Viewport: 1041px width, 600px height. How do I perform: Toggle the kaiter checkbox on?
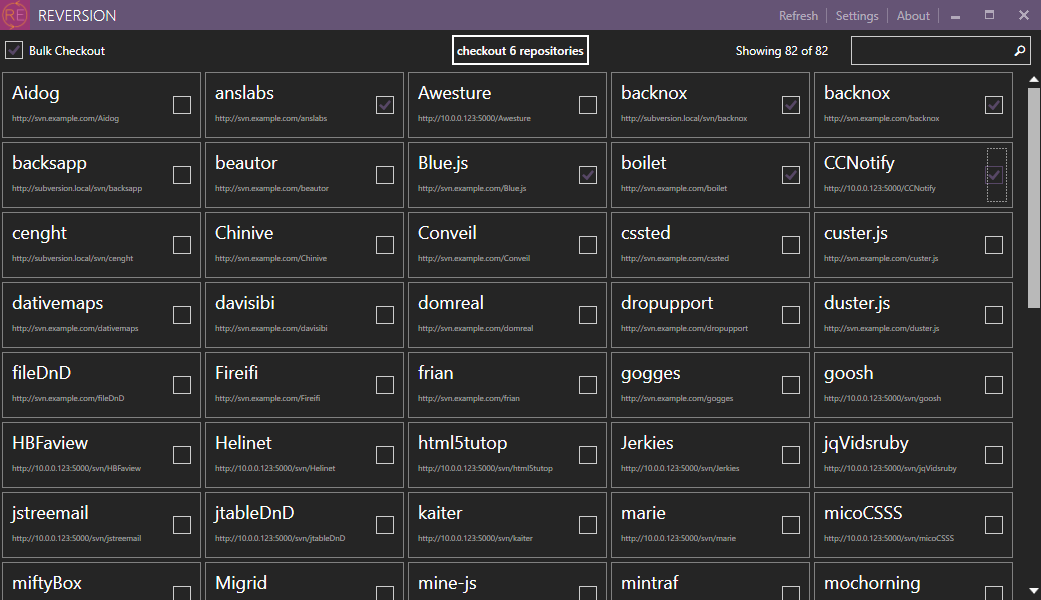[x=588, y=525]
